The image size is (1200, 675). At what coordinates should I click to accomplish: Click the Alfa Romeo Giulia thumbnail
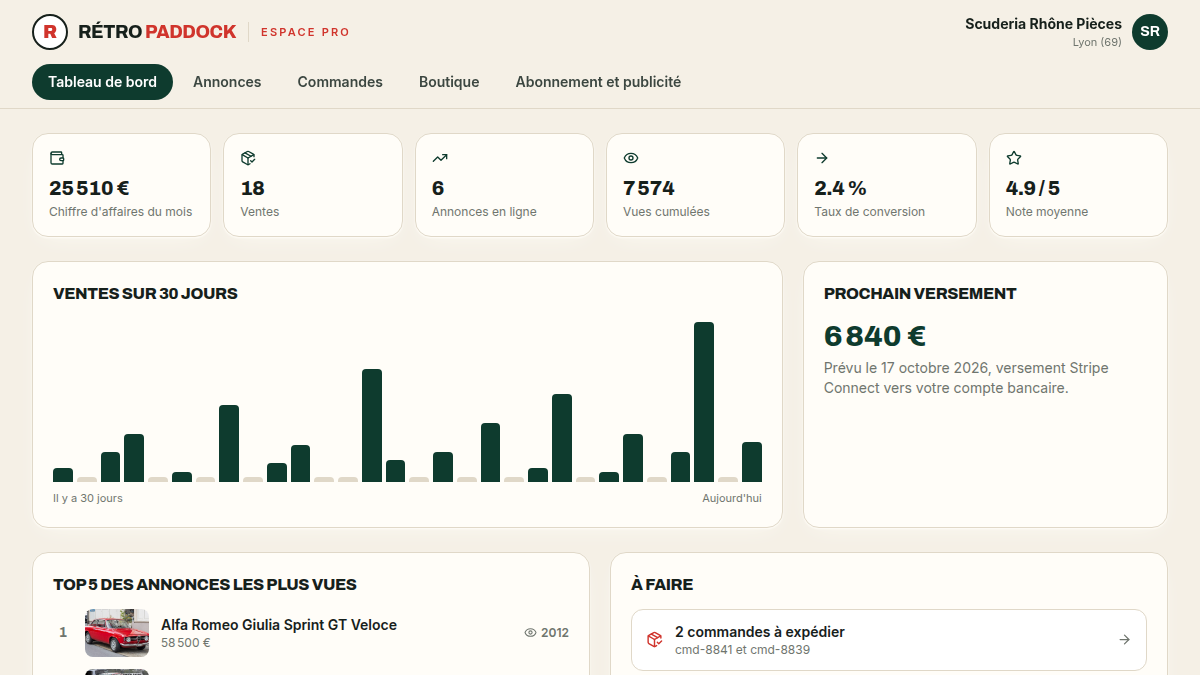click(117, 633)
